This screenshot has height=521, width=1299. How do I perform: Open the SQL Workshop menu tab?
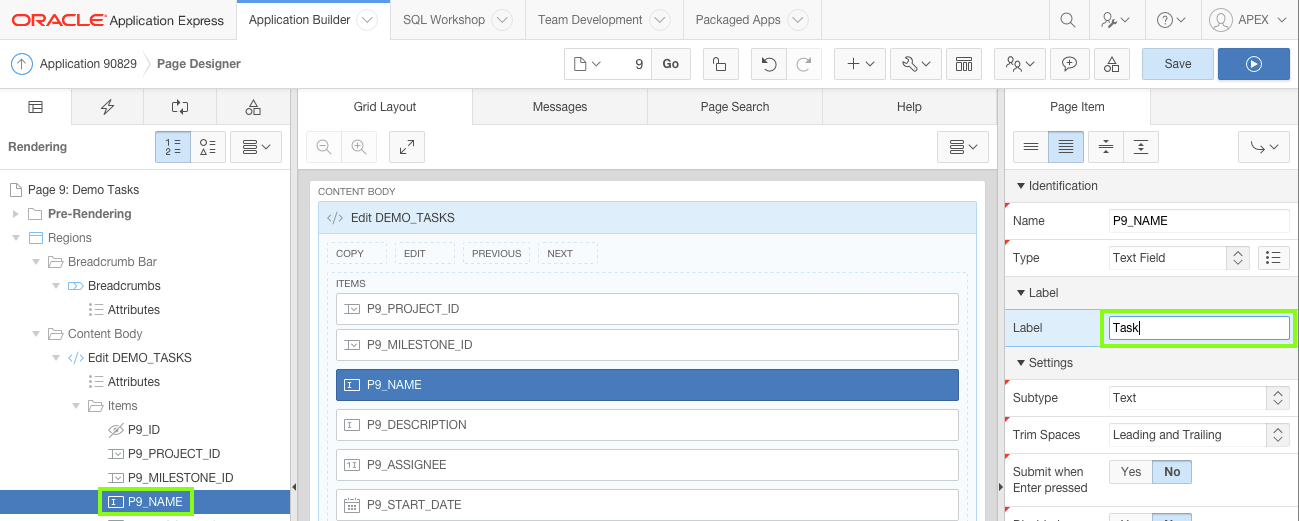click(x=444, y=20)
